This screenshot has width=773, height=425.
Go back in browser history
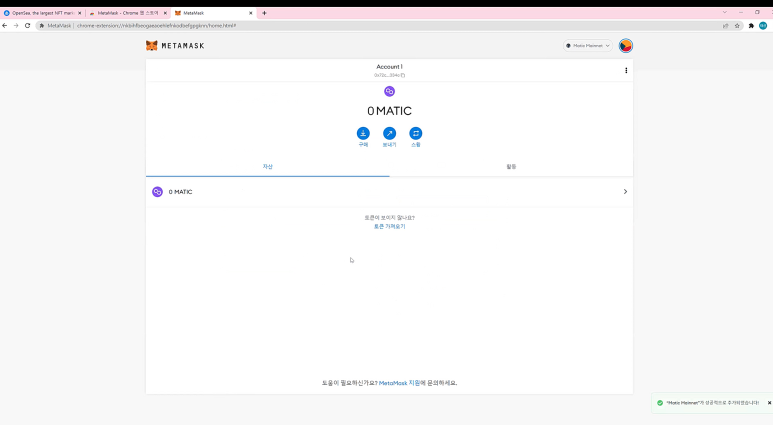pos(5,26)
